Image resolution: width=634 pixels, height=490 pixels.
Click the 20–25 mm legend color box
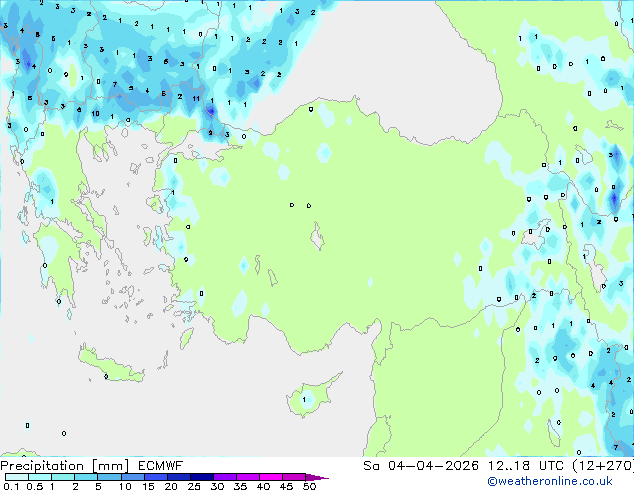(x=179, y=477)
